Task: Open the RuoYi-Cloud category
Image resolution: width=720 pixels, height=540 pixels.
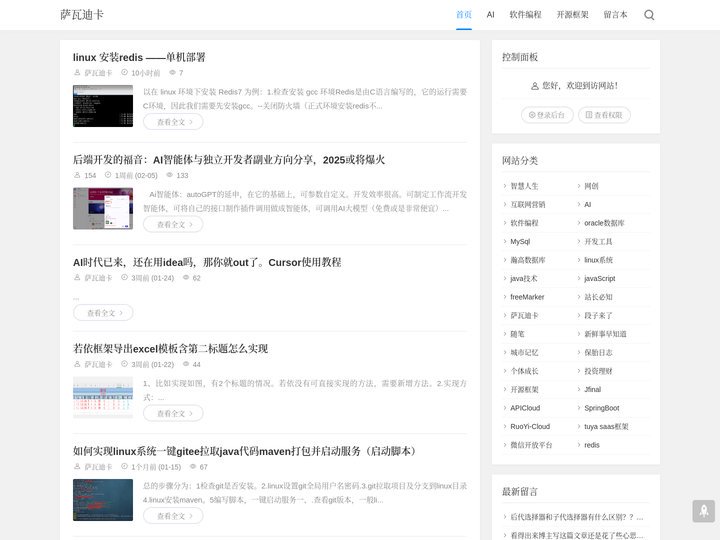Action: tap(530, 427)
